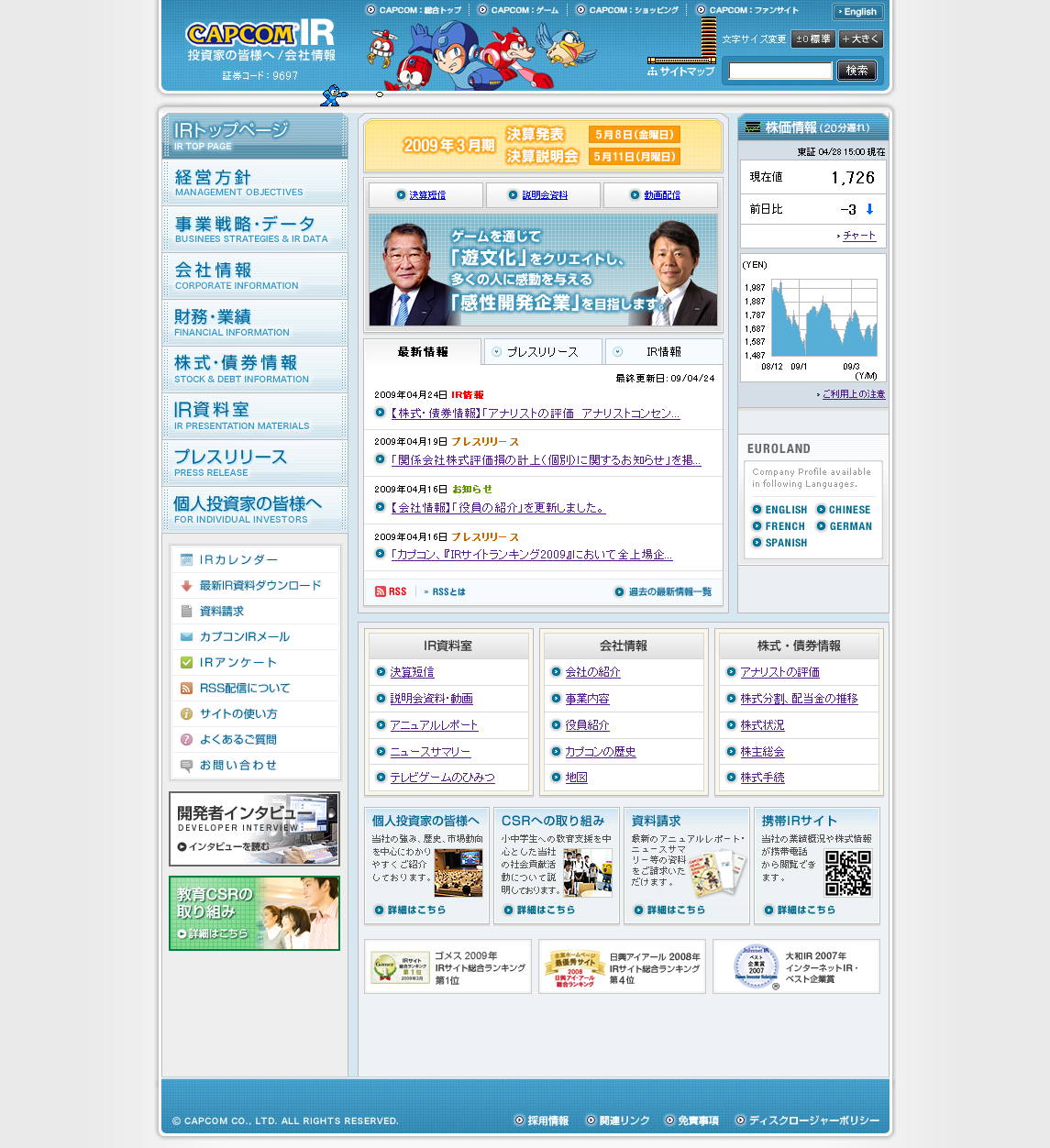1050x1148 pixels.
Task: Click the IRアンケート checkmark icon
Action: point(187,662)
